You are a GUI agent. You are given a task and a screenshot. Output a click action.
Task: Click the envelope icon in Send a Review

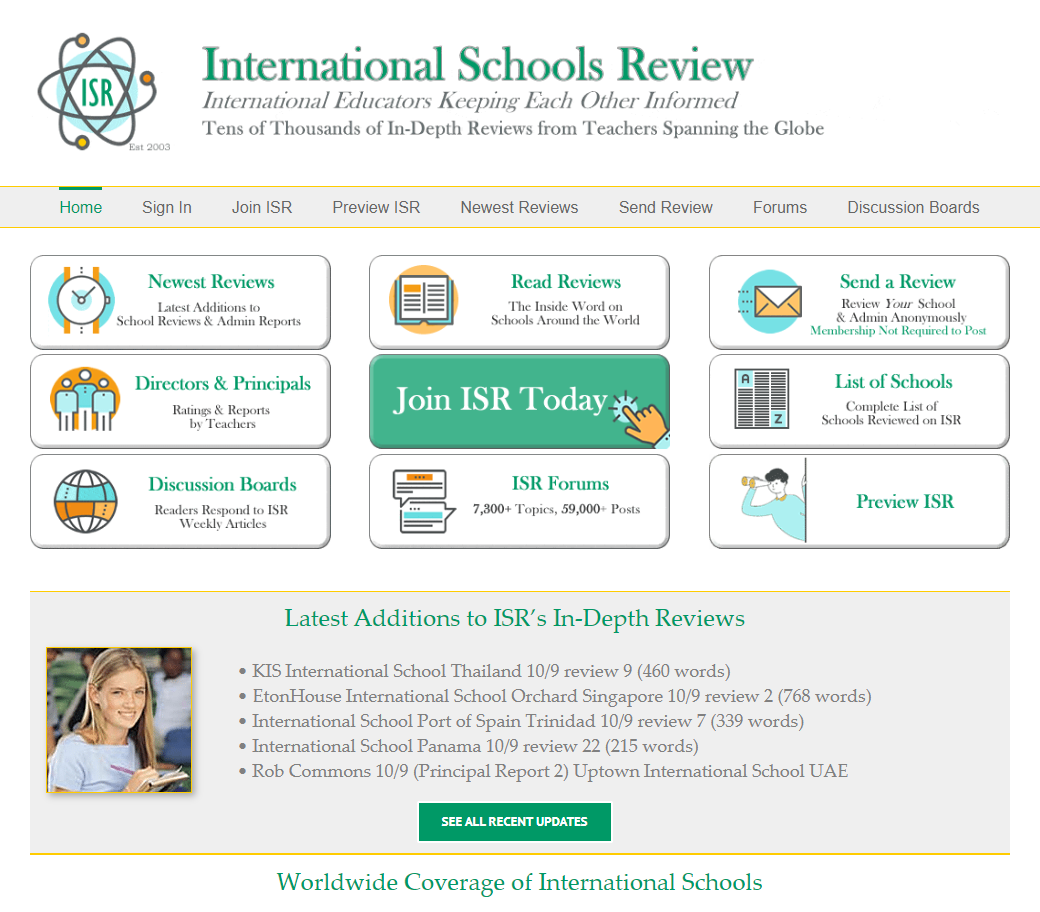click(770, 301)
